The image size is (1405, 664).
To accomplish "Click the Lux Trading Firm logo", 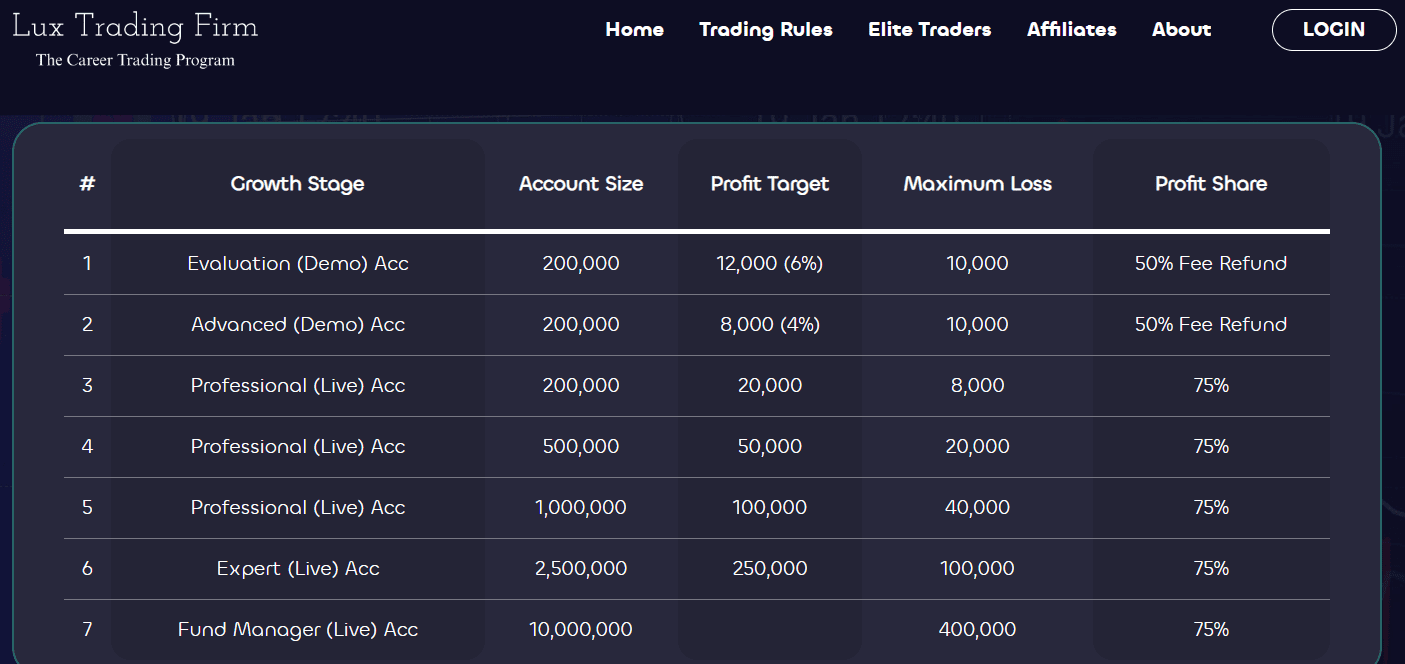I will pos(135,25).
